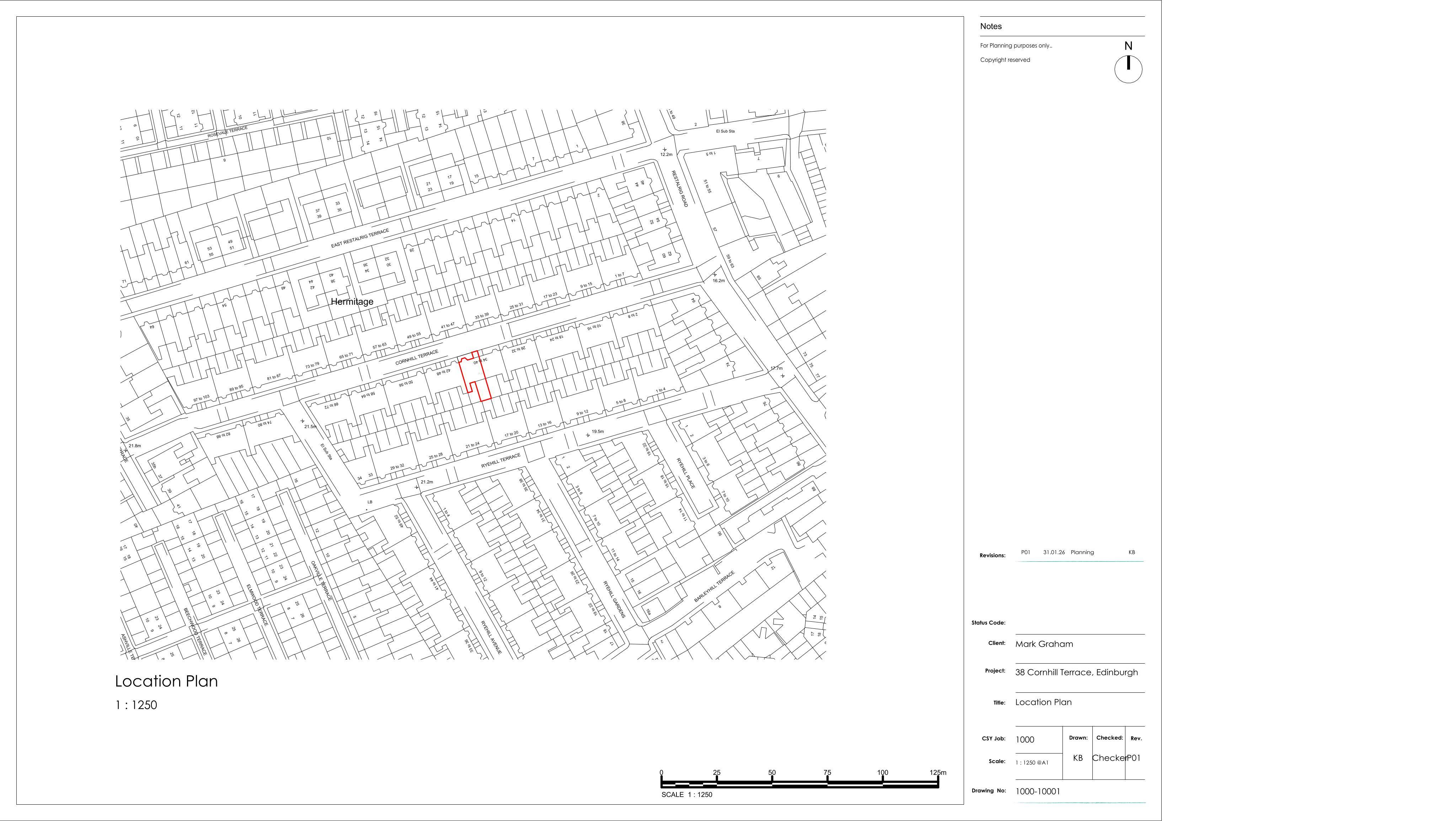Click the '12.2m' spot height
This screenshot has width=1456, height=821.
pyautogui.click(x=667, y=154)
